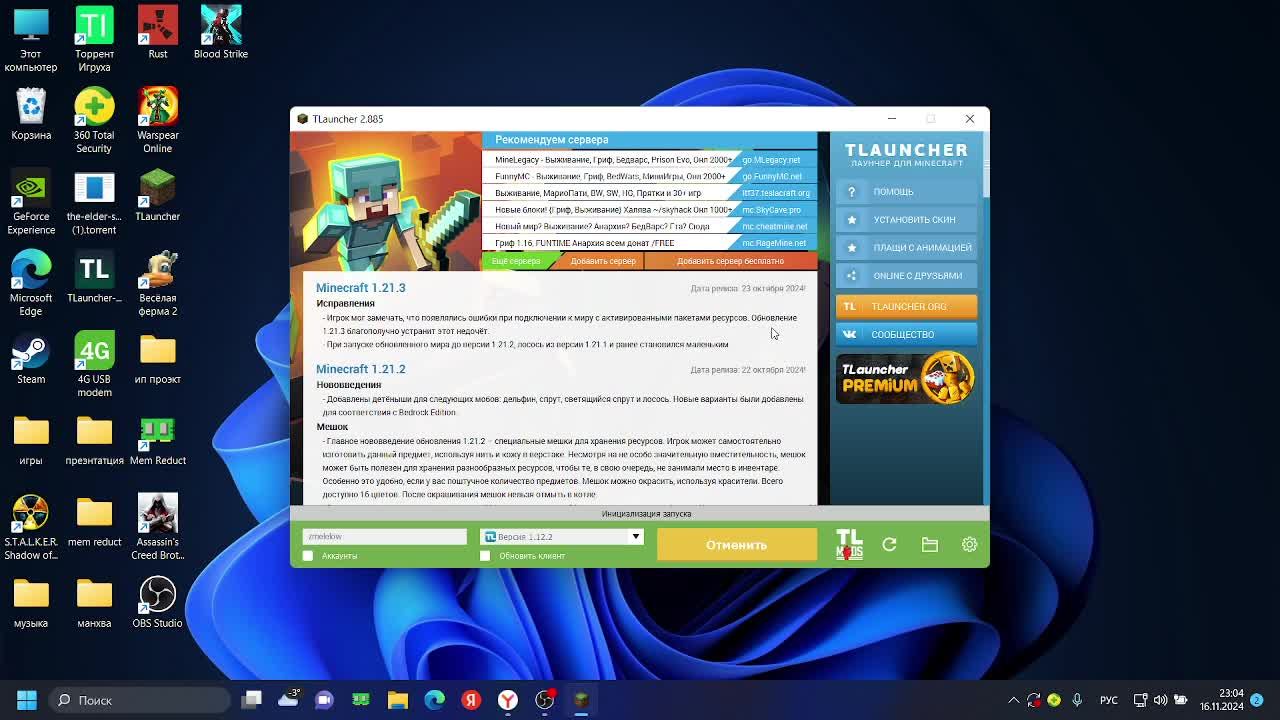Open the mem reduct folder on desktop
The width and height of the screenshot is (1280, 720).
point(94,521)
